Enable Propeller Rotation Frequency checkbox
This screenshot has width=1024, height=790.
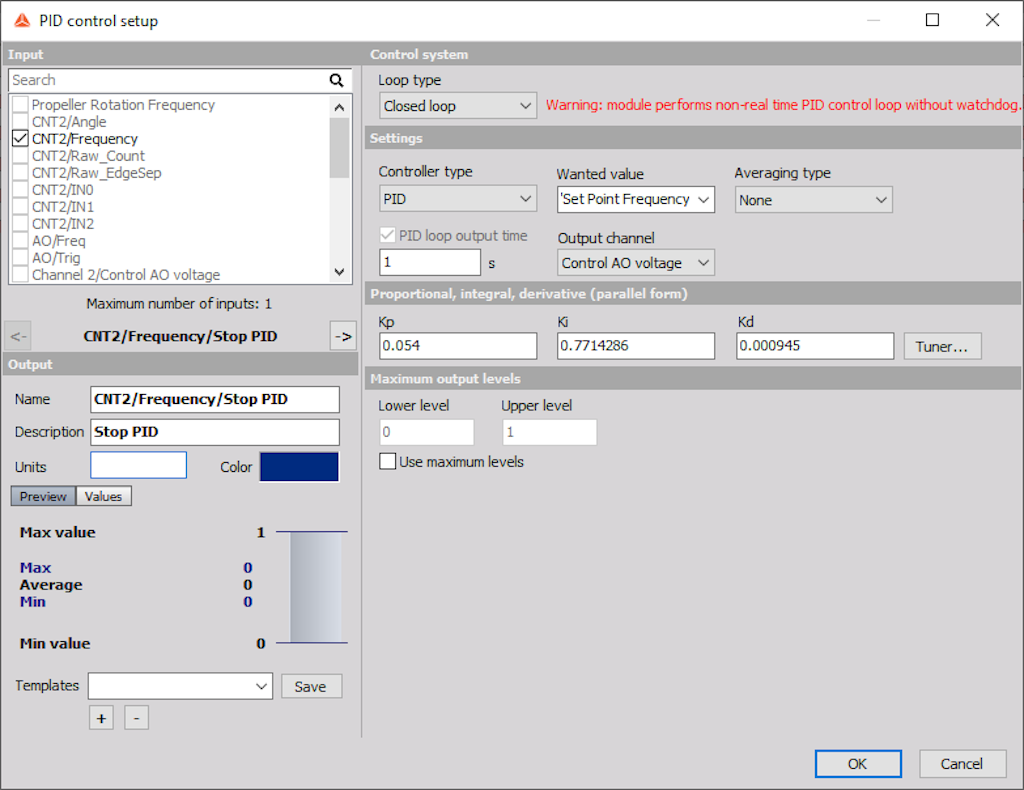(x=20, y=104)
